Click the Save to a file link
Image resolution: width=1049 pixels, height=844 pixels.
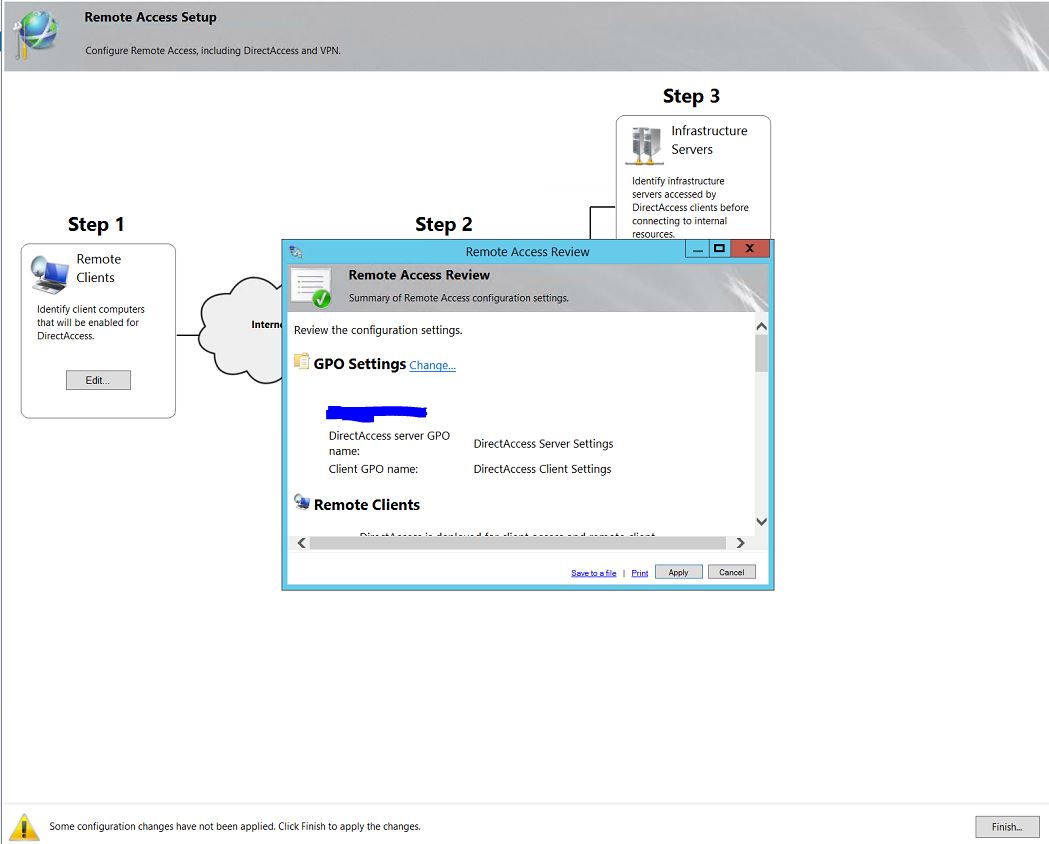[593, 573]
